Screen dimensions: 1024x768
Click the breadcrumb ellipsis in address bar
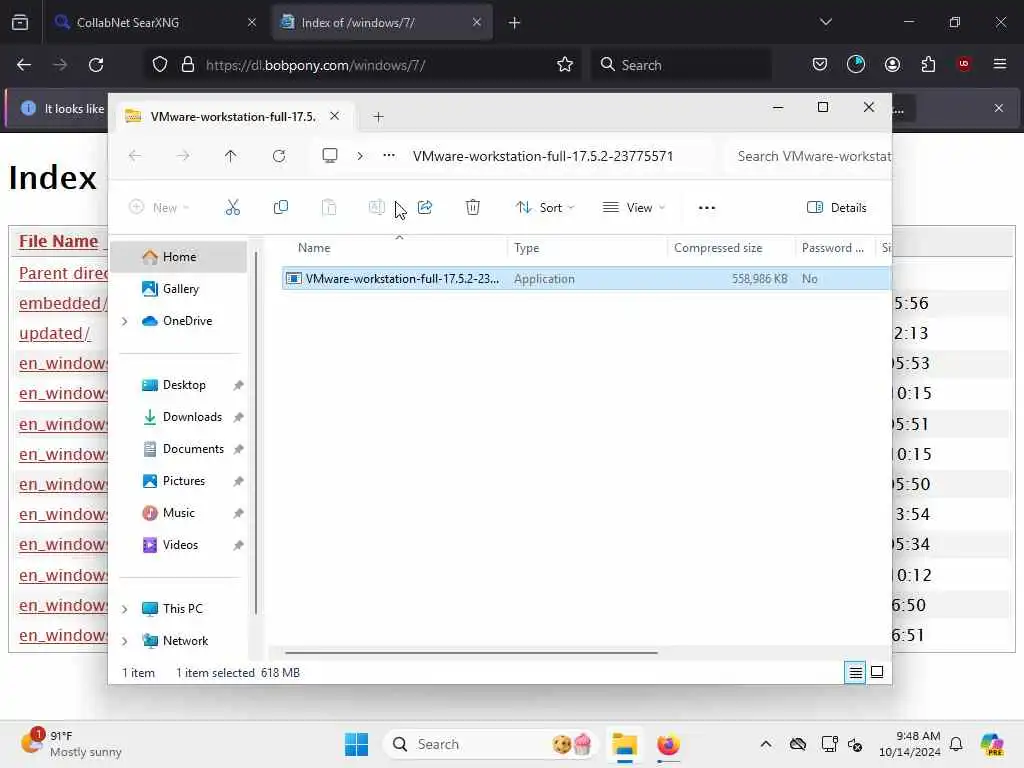(x=389, y=155)
